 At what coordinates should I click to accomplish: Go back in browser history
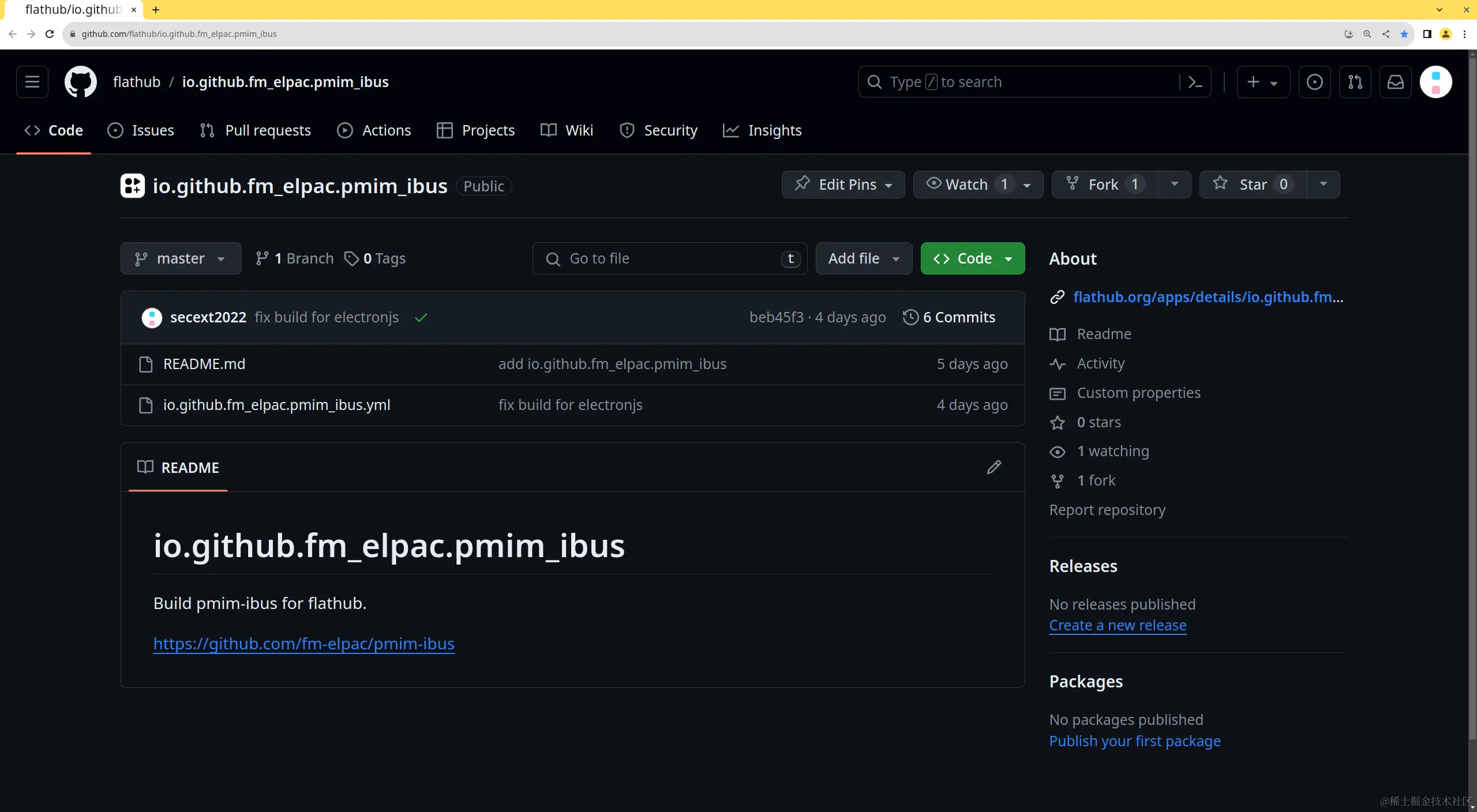click(13, 34)
